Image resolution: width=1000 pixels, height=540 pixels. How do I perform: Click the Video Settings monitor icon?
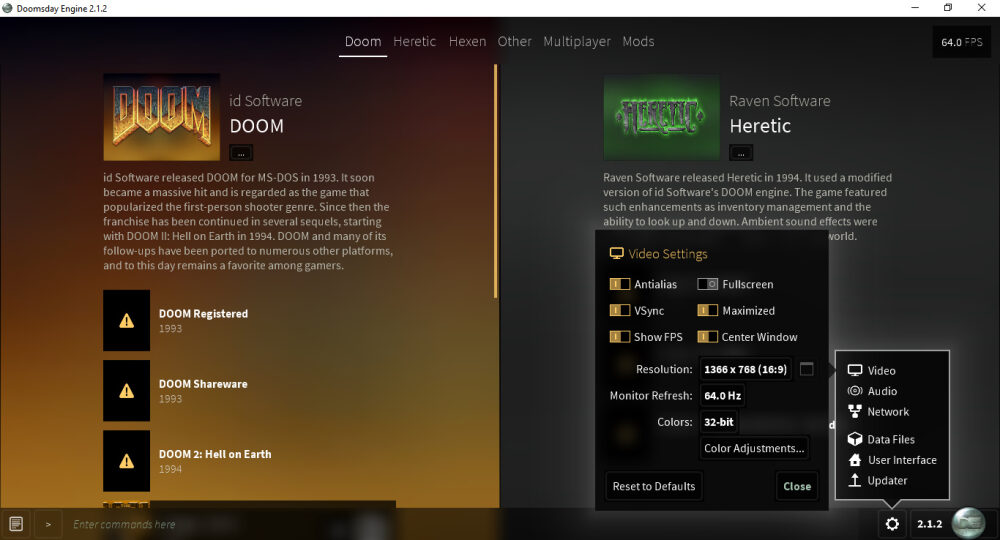tap(616, 254)
